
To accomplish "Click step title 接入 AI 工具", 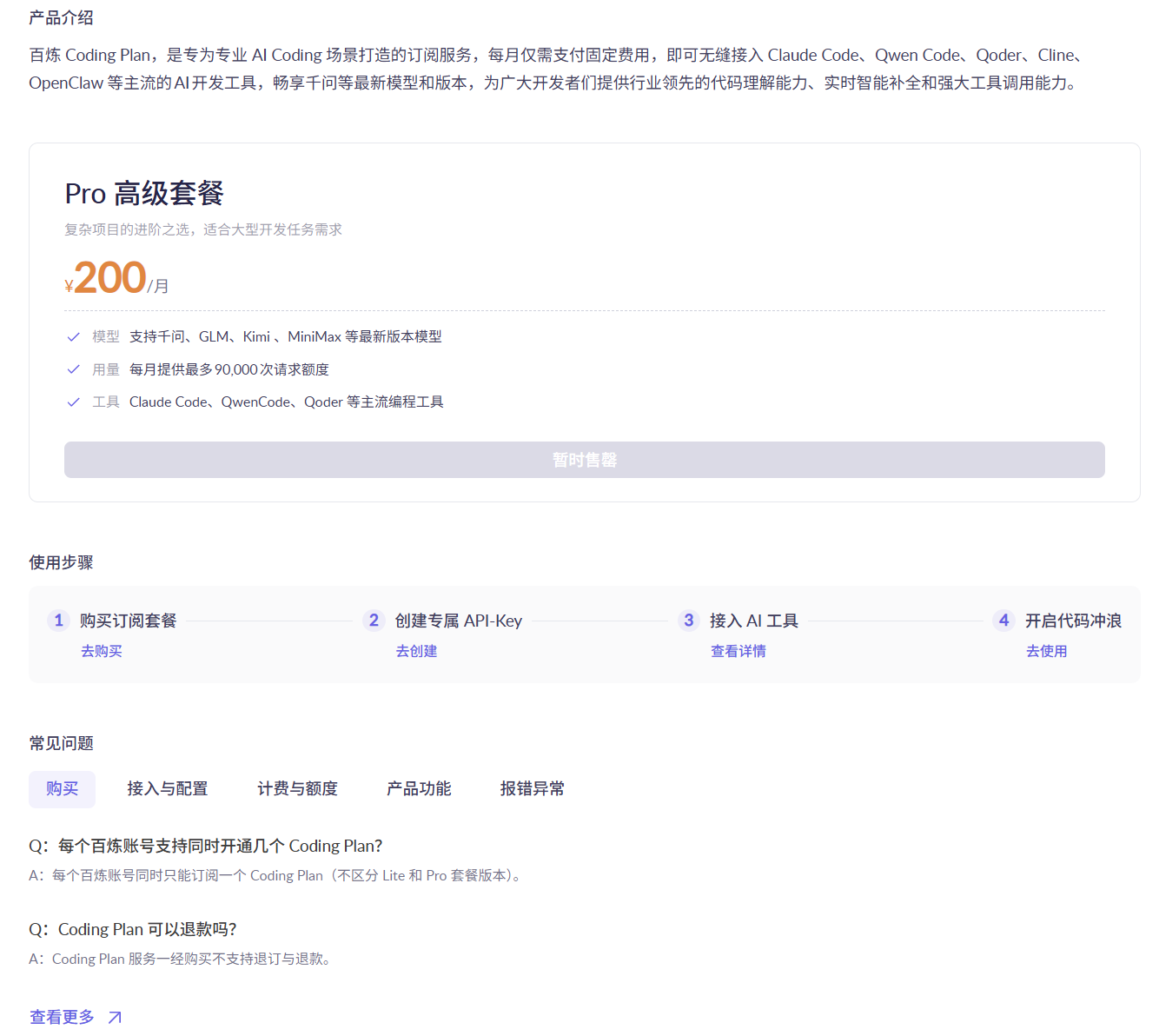I will point(754,621).
